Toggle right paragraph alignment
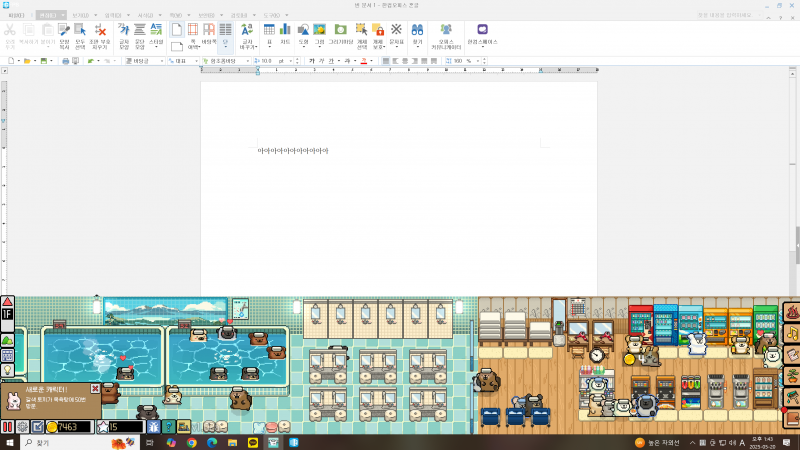This screenshot has height=450, width=800. [x=415, y=61]
